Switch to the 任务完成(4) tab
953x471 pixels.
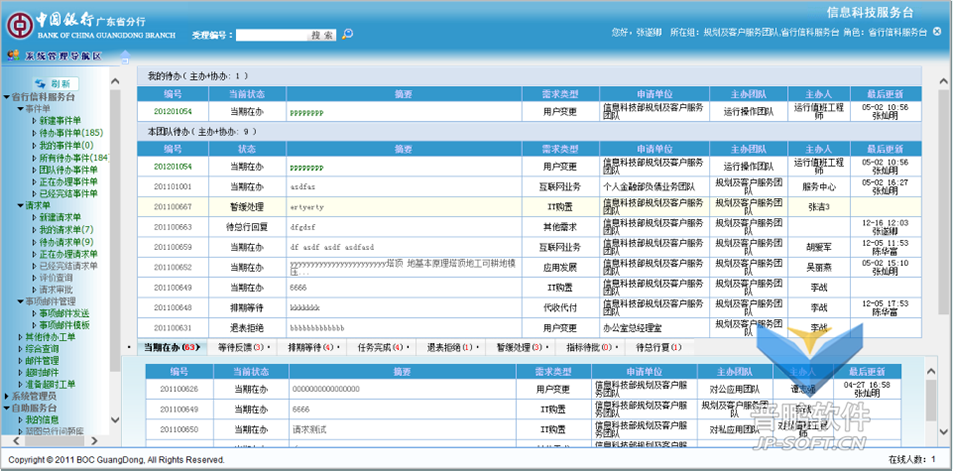(380, 348)
